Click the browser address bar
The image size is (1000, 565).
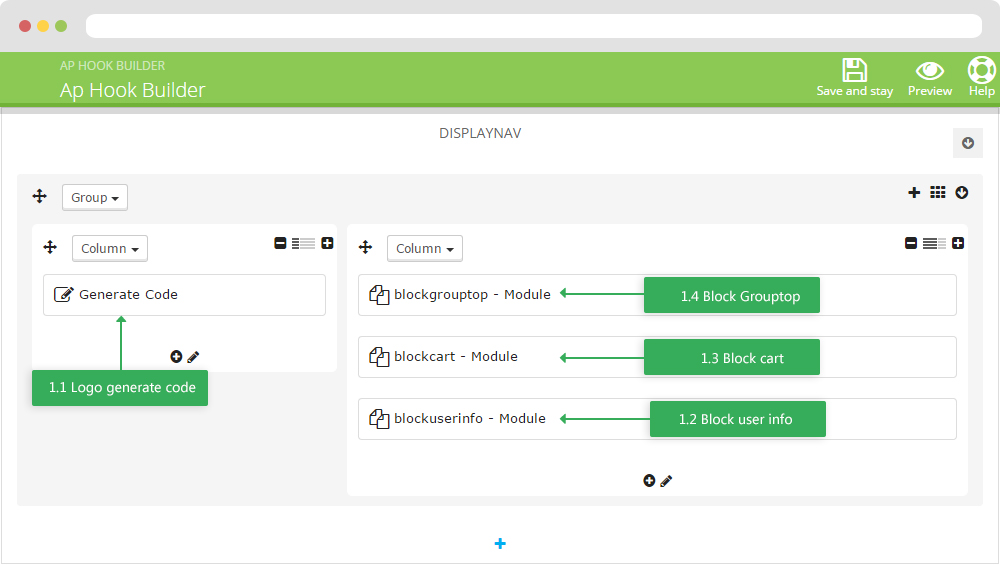[x=534, y=26]
